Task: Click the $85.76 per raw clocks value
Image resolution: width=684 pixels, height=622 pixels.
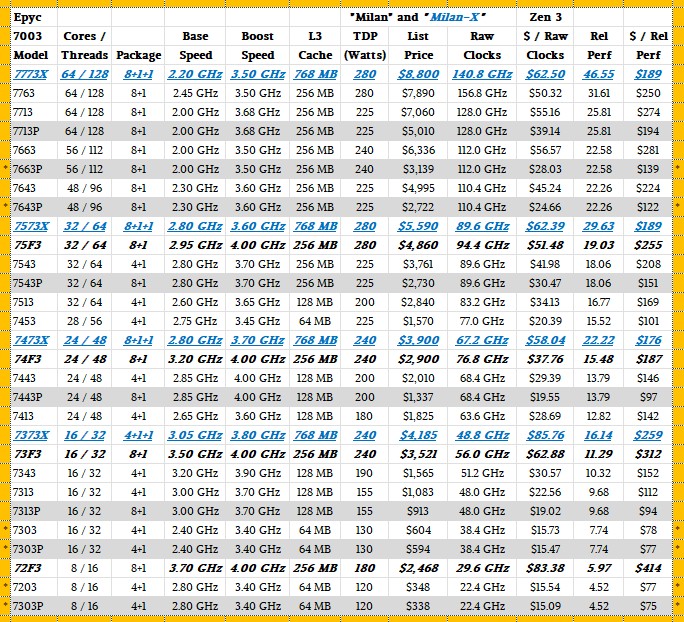Action: pyautogui.click(x=545, y=435)
